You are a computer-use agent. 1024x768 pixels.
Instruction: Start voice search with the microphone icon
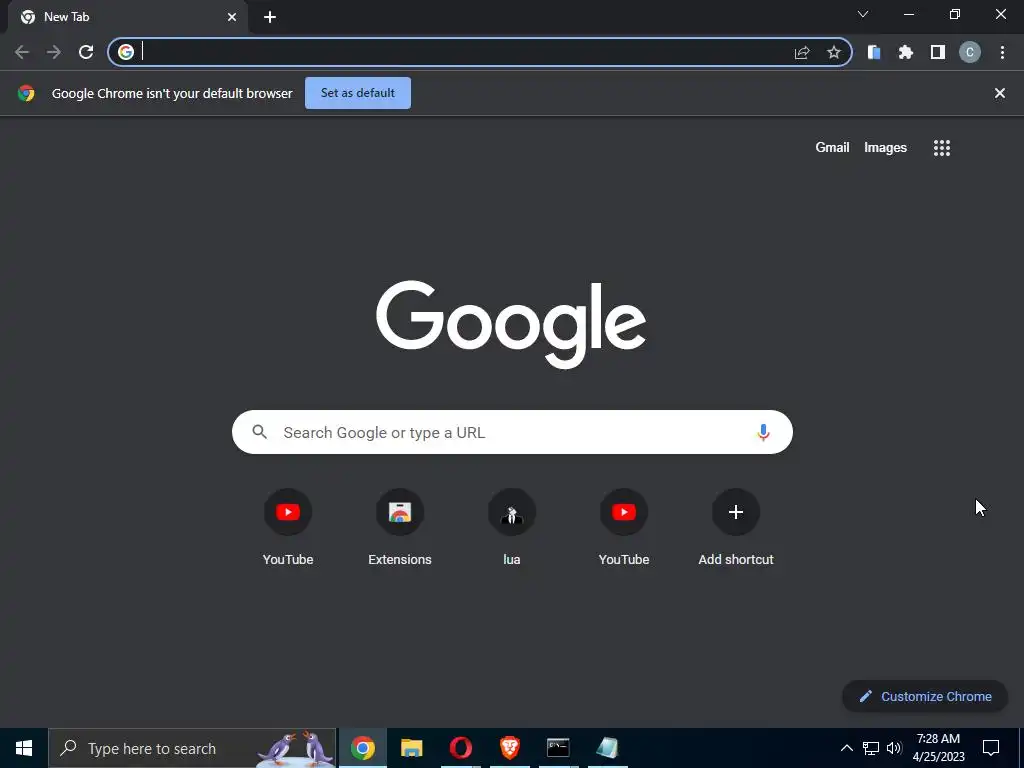click(763, 432)
